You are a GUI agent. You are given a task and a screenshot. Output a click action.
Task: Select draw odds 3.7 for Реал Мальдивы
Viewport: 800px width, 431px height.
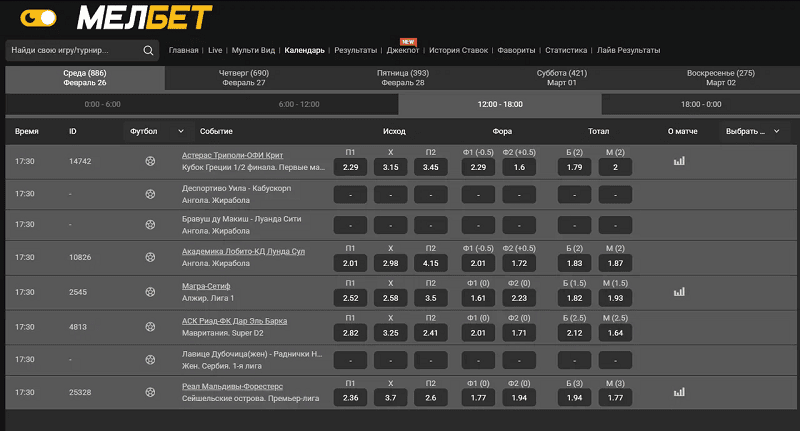pyautogui.click(x=390, y=398)
